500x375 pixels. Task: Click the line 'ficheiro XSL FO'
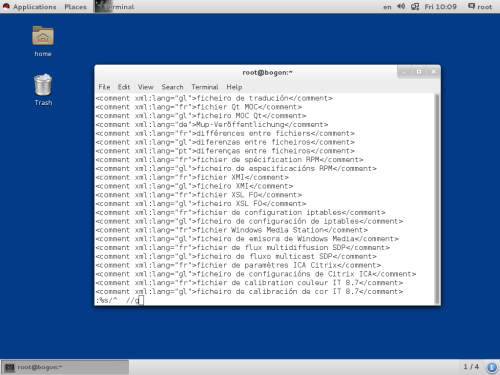point(201,203)
